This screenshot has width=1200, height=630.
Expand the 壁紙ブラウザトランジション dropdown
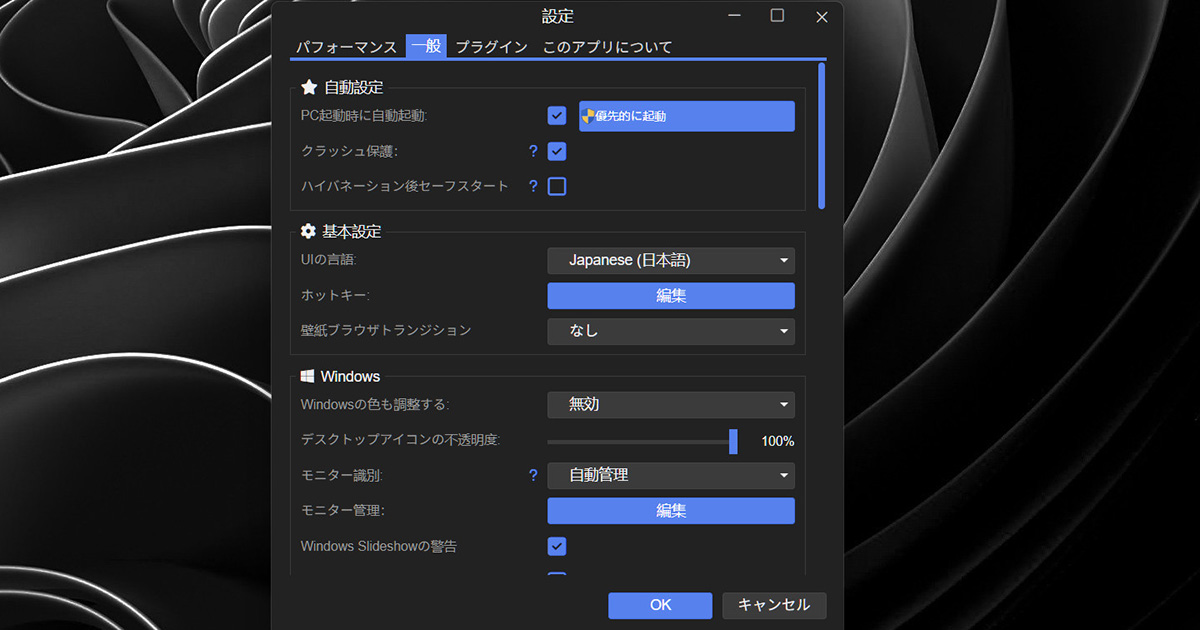[x=671, y=331]
